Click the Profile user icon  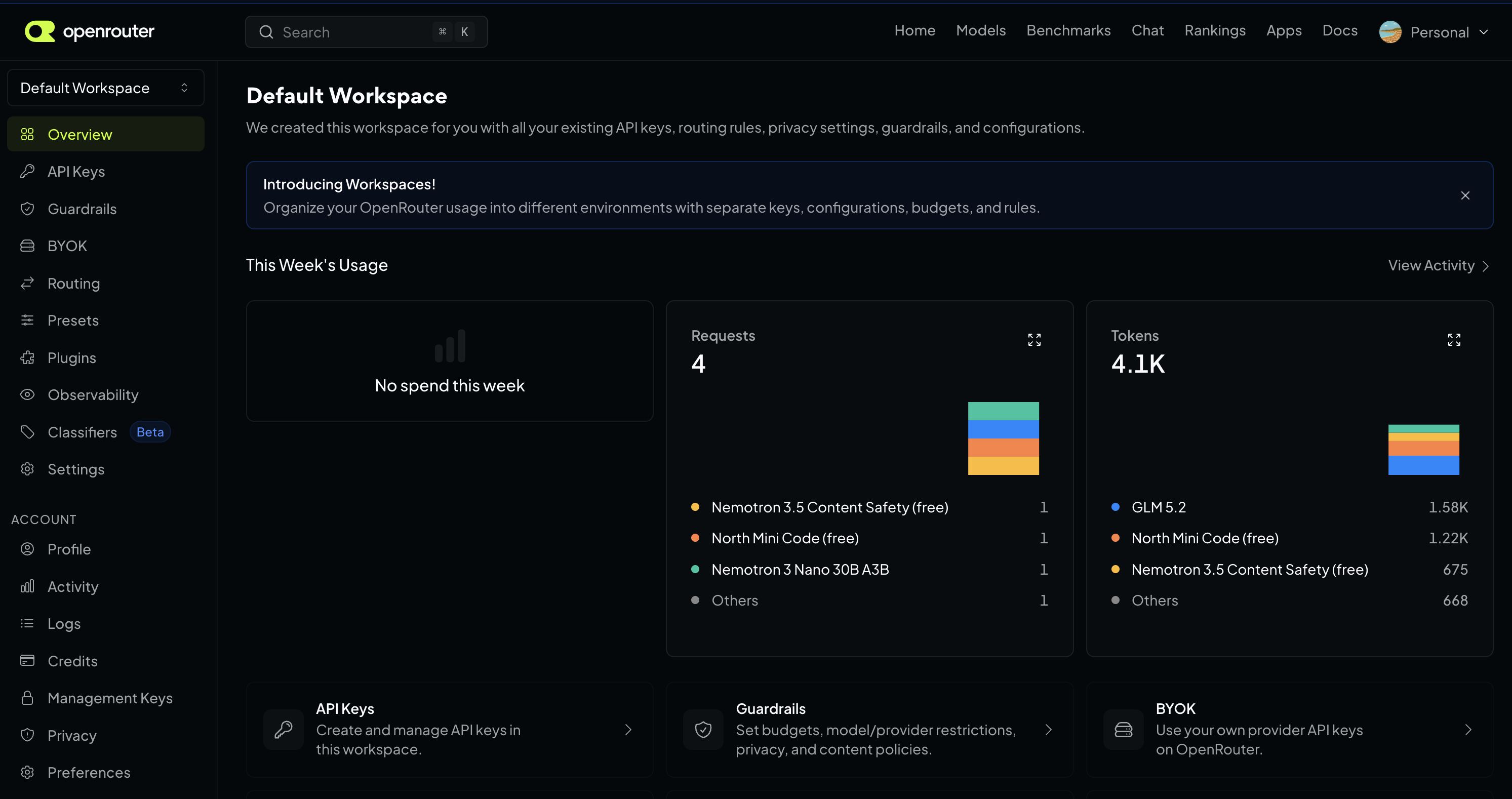point(27,549)
